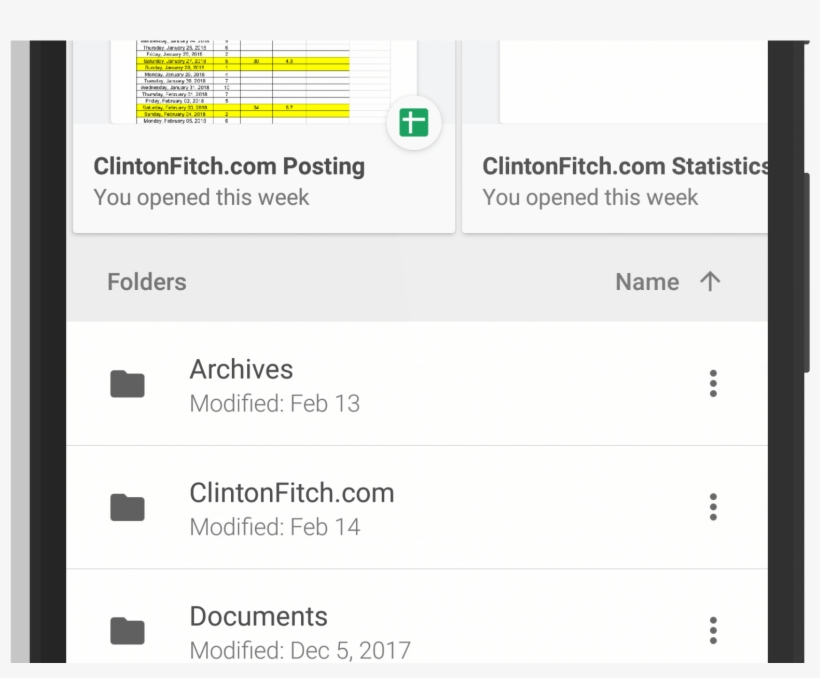Tap the green Google Sheets badge icon
Image resolution: width=820 pixels, height=678 pixels.
413,122
